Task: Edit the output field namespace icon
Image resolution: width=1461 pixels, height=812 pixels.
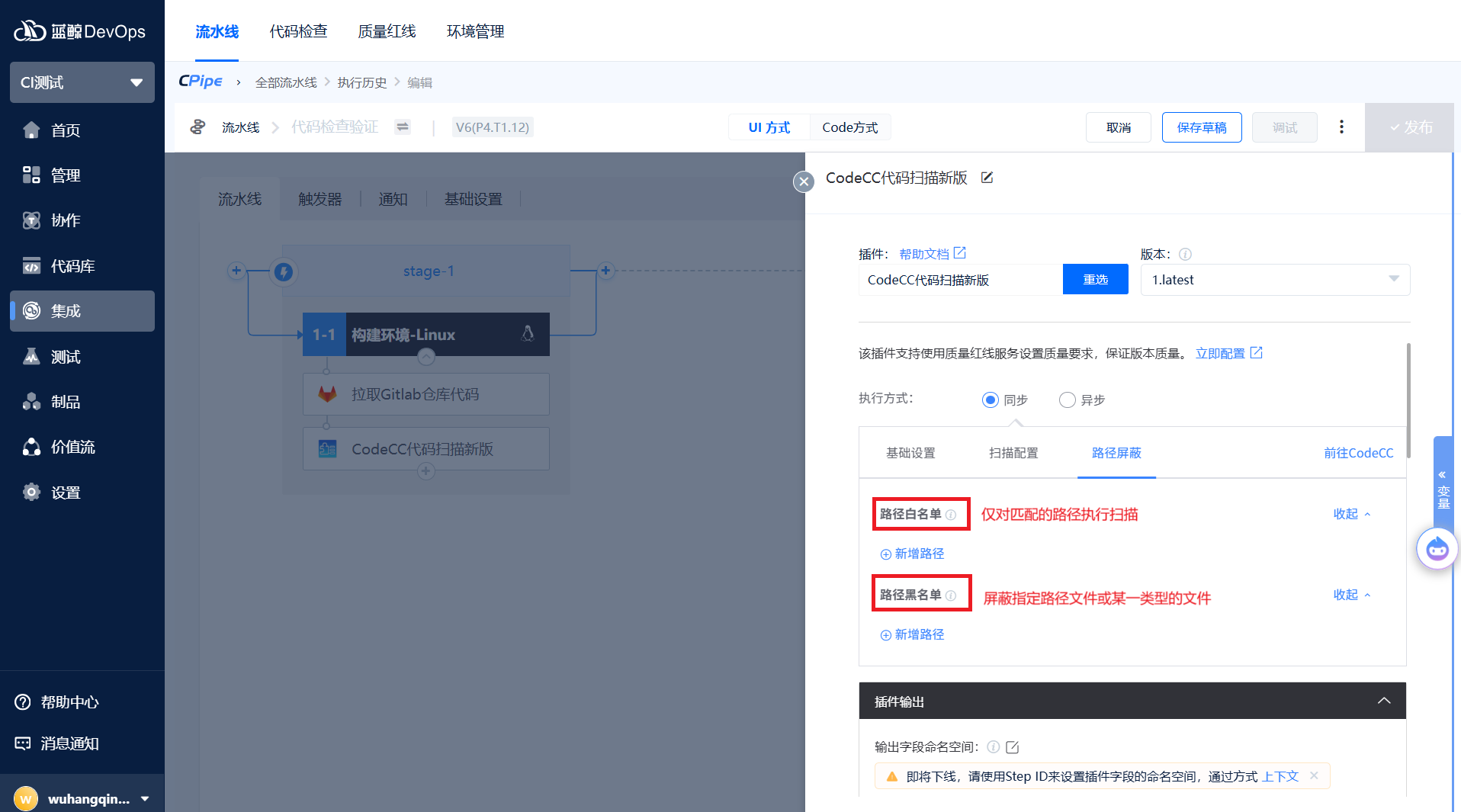Action: pyautogui.click(x=1013, y=747)
